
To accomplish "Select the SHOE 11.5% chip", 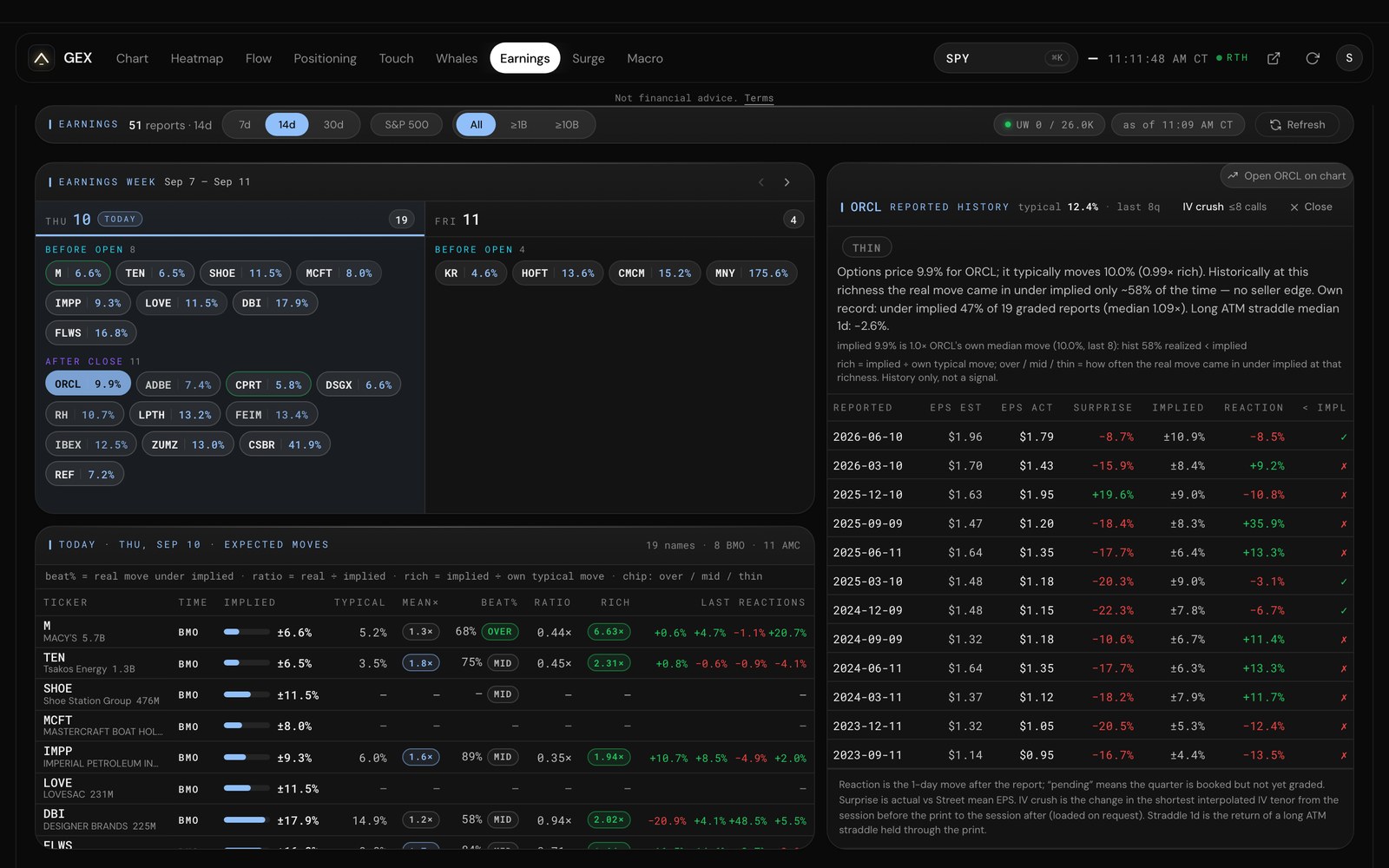I will [x=245, y=273].
